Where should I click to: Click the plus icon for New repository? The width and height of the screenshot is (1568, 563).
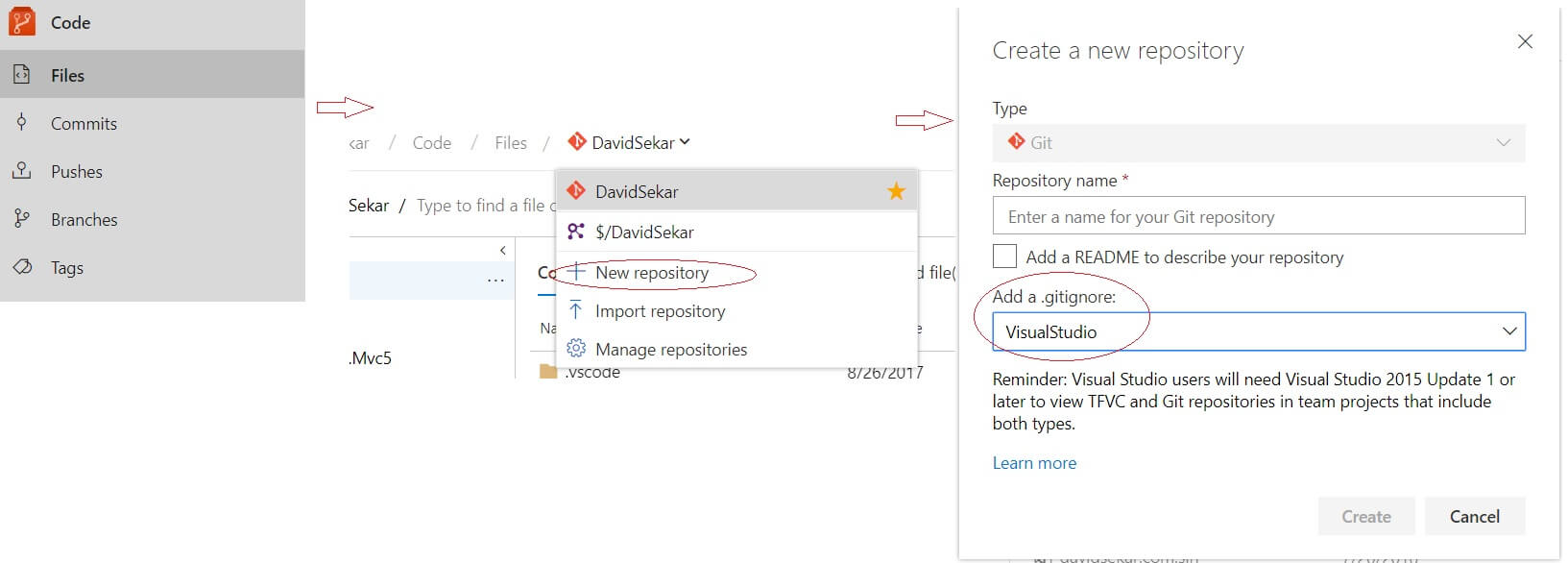[576, 272]
